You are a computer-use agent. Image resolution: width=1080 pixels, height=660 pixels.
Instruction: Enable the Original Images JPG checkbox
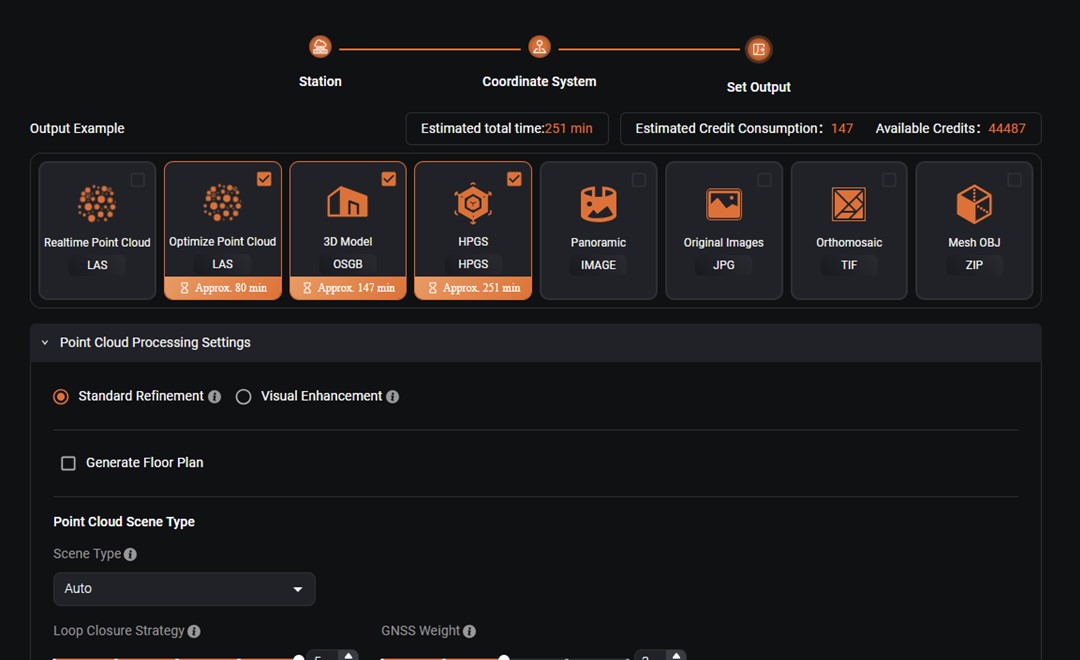(x=765, y=180)
